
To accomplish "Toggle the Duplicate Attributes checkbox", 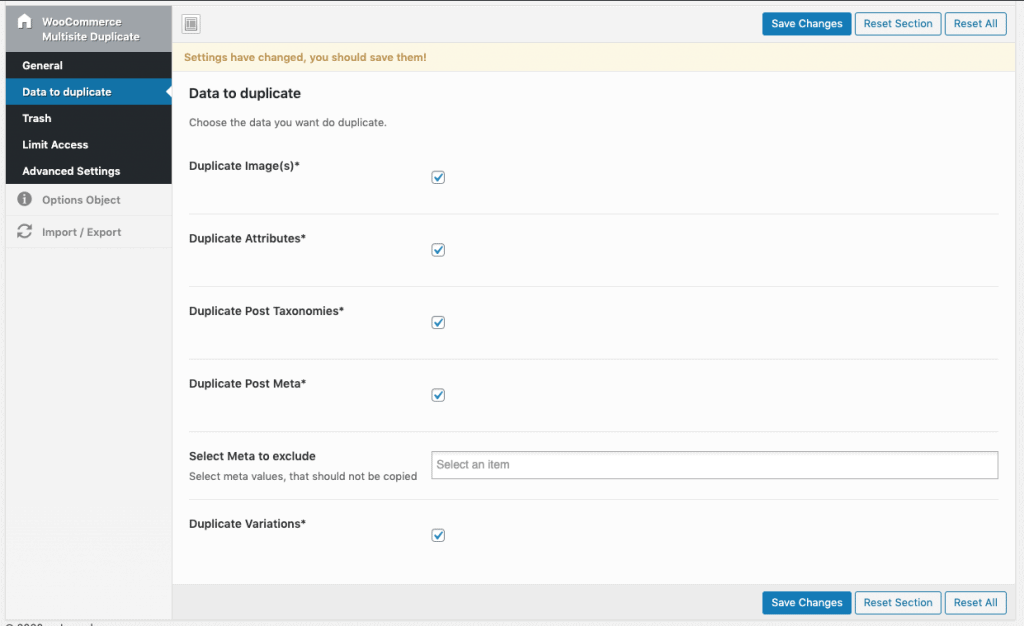I will pos(438,250).
